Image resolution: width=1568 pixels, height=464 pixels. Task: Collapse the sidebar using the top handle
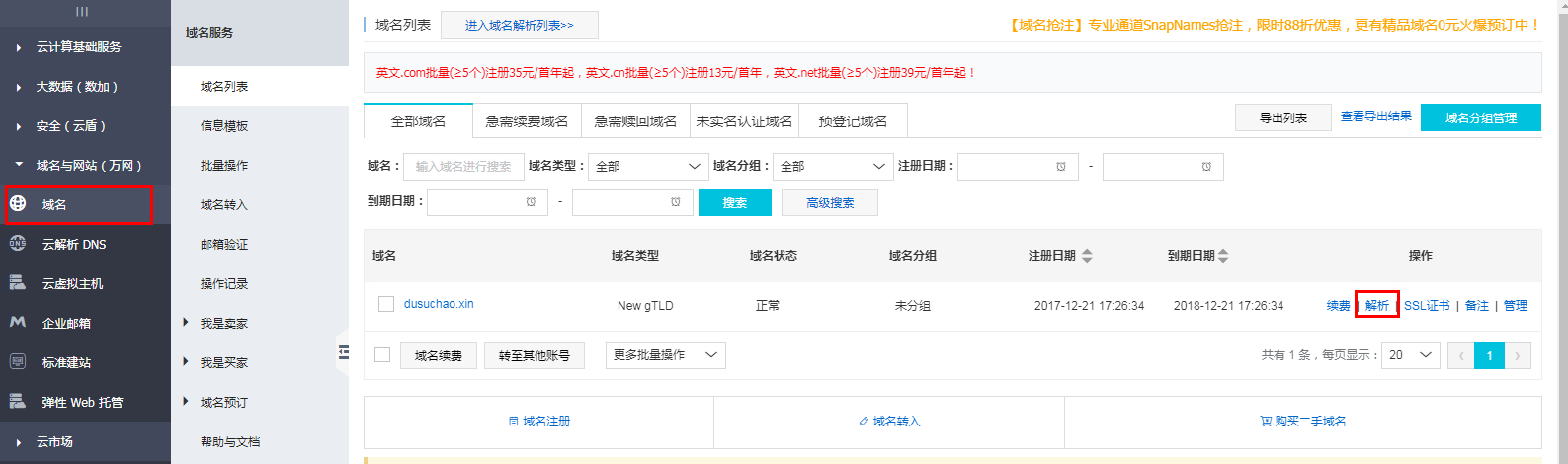tap(82, 12)
